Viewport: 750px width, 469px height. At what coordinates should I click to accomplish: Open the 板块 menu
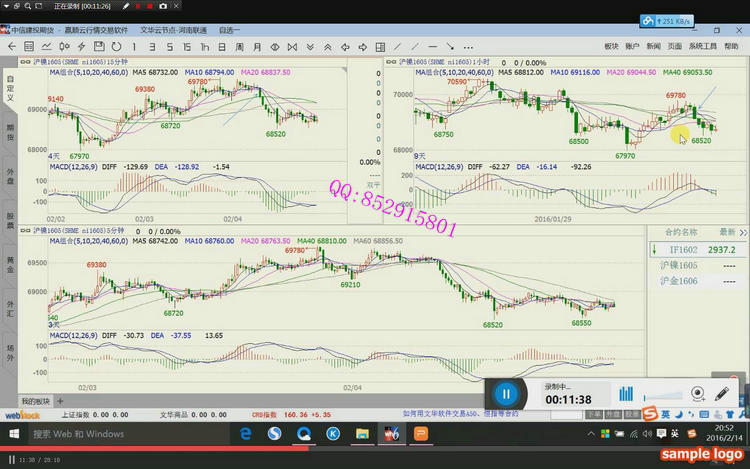tap(611, 46)
